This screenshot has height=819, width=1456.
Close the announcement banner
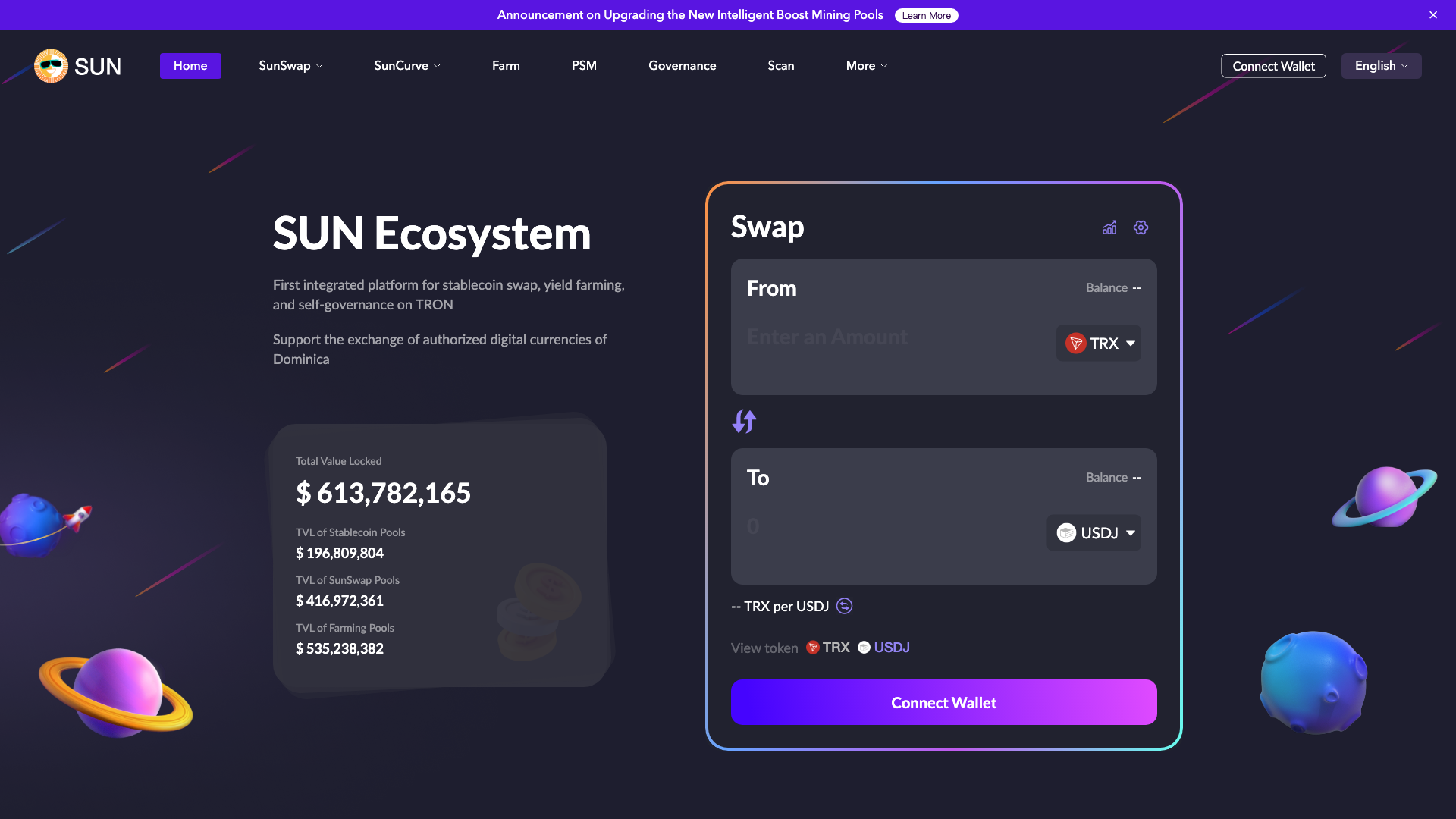[x=1433, y=15]
